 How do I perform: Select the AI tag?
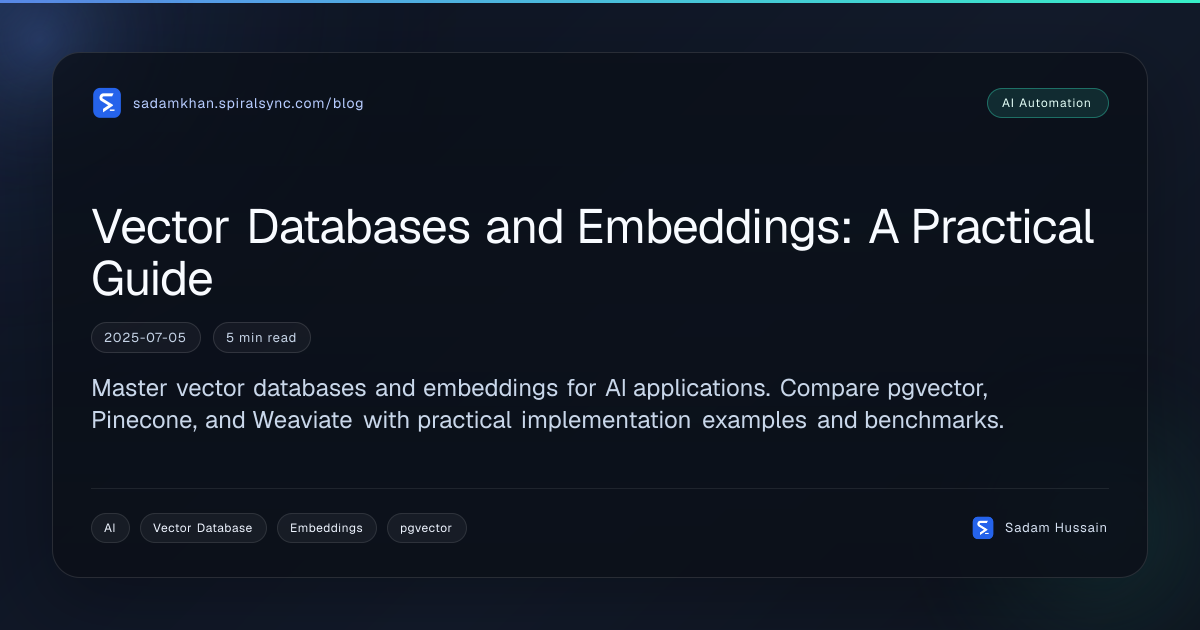pyautogui.click(x=110, y=528)
